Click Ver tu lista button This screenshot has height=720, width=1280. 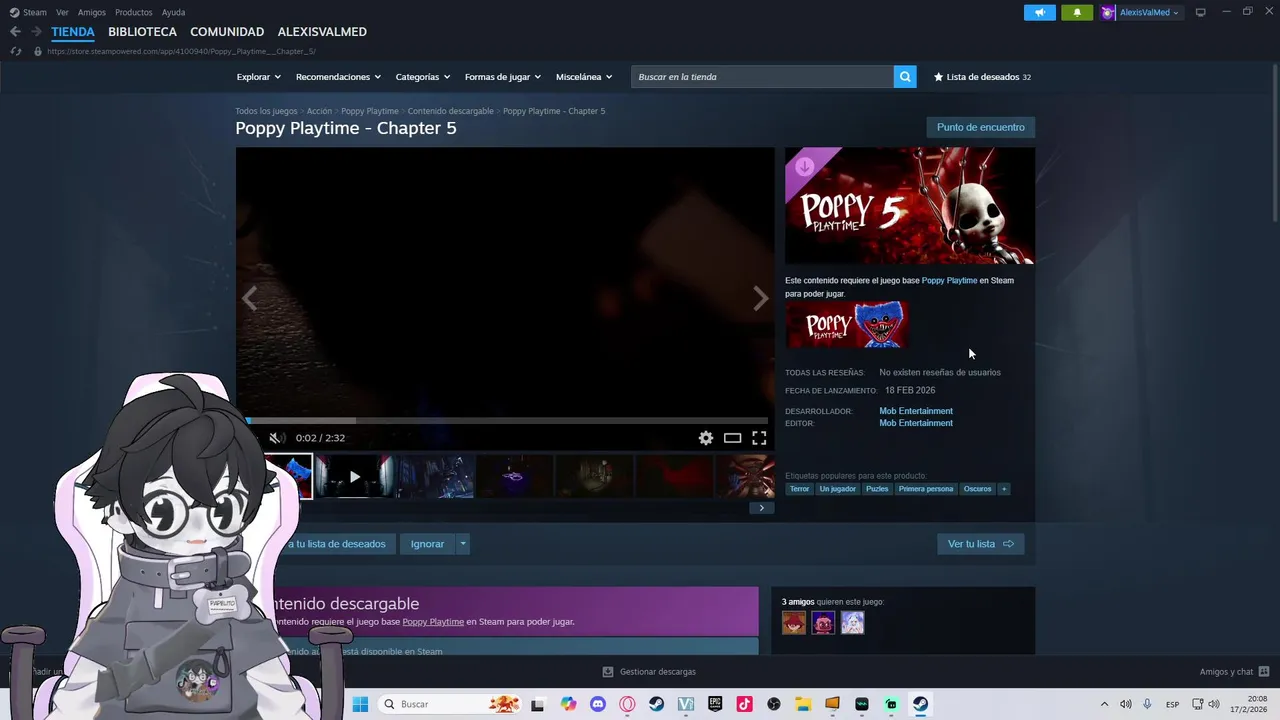(980, 544)
